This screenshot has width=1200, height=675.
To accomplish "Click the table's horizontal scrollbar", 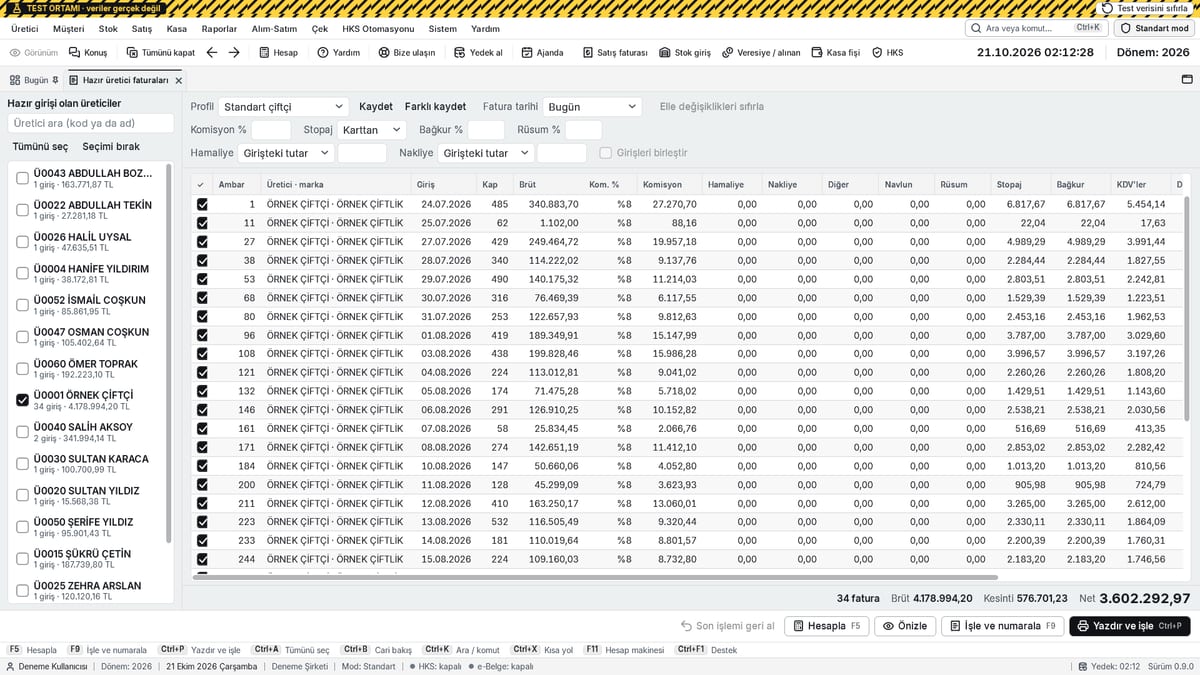I will tap(595, 577).
